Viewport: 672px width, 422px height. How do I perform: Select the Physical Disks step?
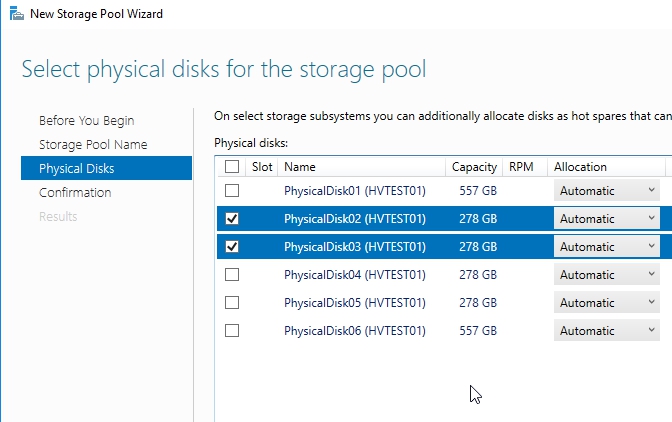pos(106,168)
